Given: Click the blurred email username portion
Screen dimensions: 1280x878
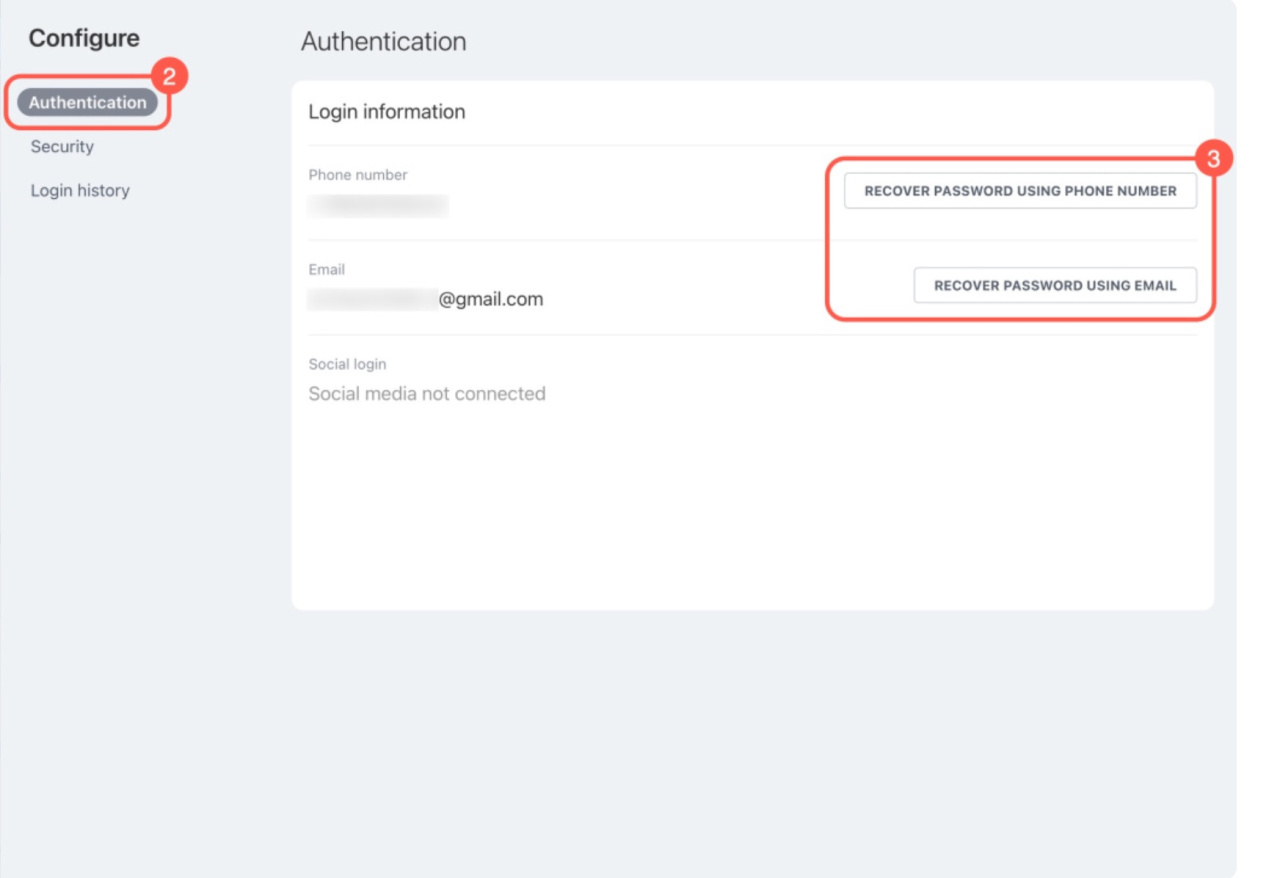Looking at the screenshot, I should [372, 299].
